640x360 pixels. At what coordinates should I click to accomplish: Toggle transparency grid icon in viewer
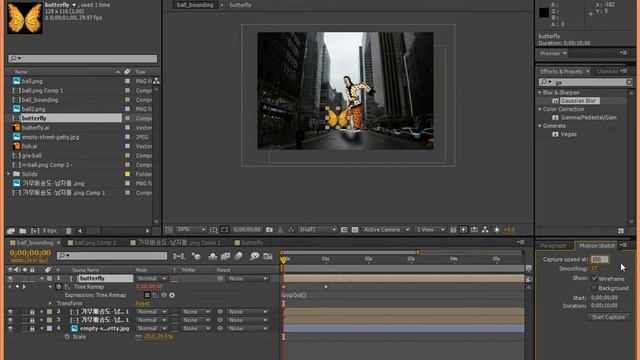tap(355, 230)
